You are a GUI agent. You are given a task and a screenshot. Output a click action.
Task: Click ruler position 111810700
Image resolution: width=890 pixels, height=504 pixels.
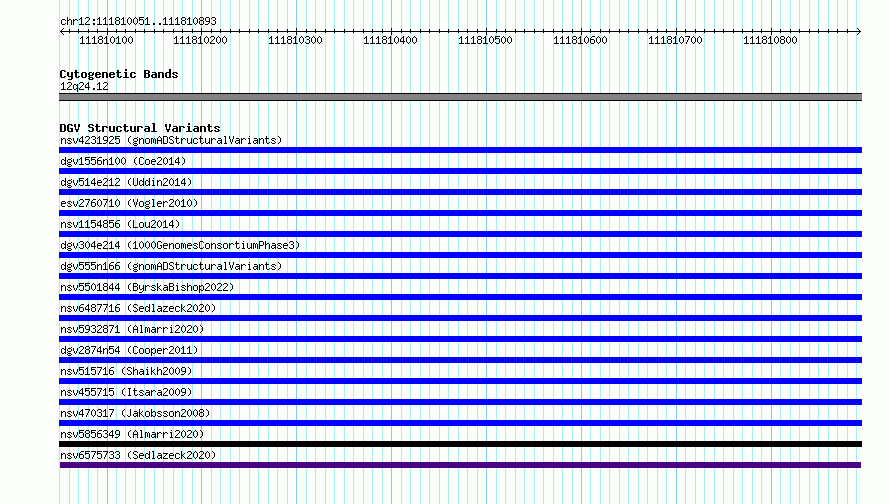675,40
